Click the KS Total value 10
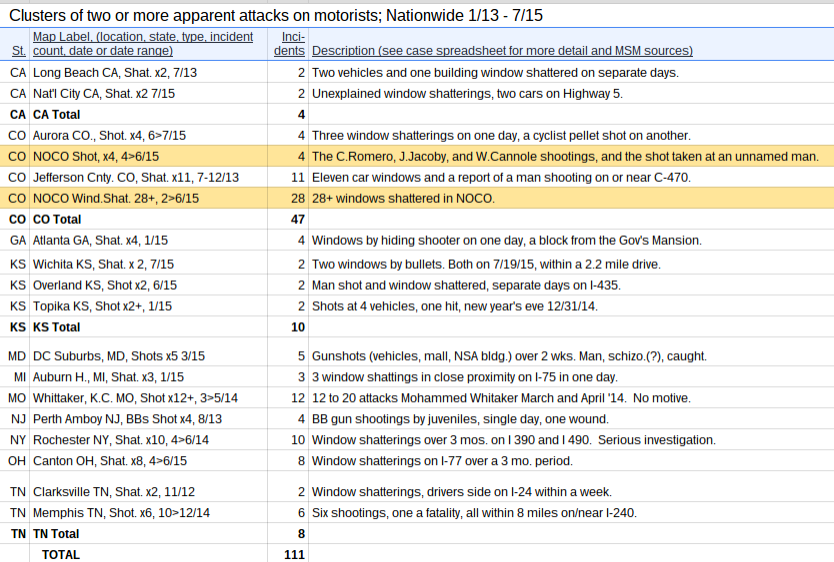 click(x=297, y=327)
